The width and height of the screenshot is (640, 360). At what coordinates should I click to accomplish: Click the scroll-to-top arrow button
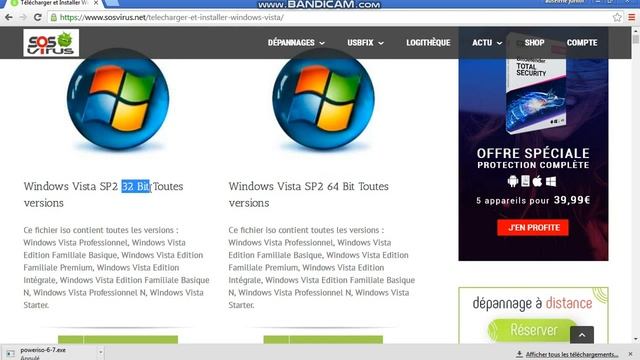582,335
